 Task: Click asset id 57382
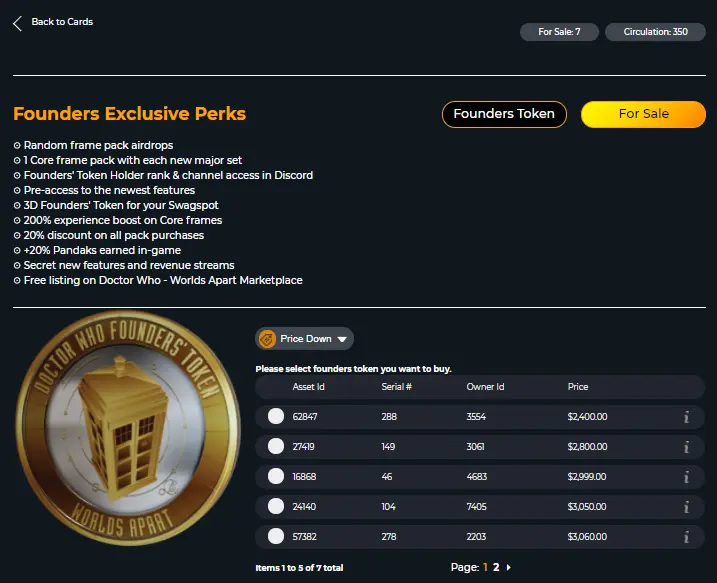[305, 537]
